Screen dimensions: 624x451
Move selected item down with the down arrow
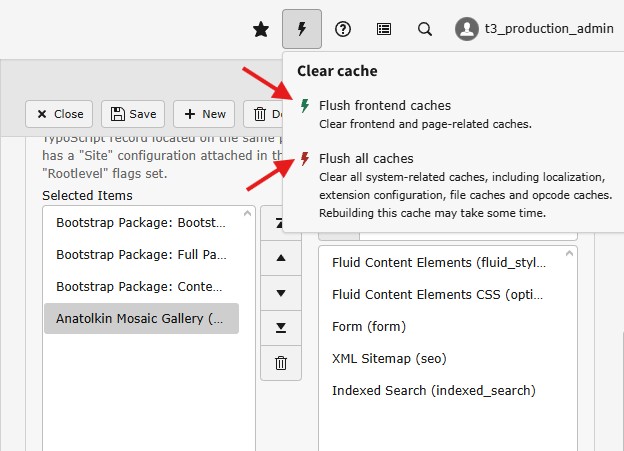[281, 293]
